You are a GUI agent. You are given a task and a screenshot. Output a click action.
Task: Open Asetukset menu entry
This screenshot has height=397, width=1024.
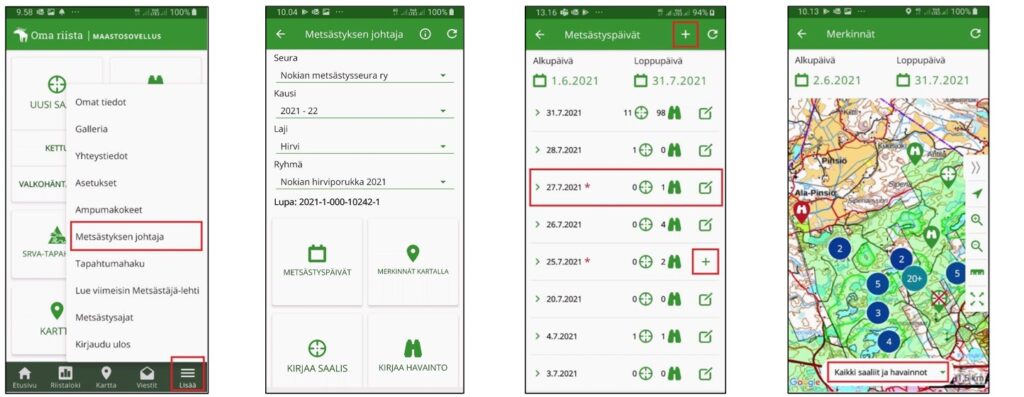point(96,183)
